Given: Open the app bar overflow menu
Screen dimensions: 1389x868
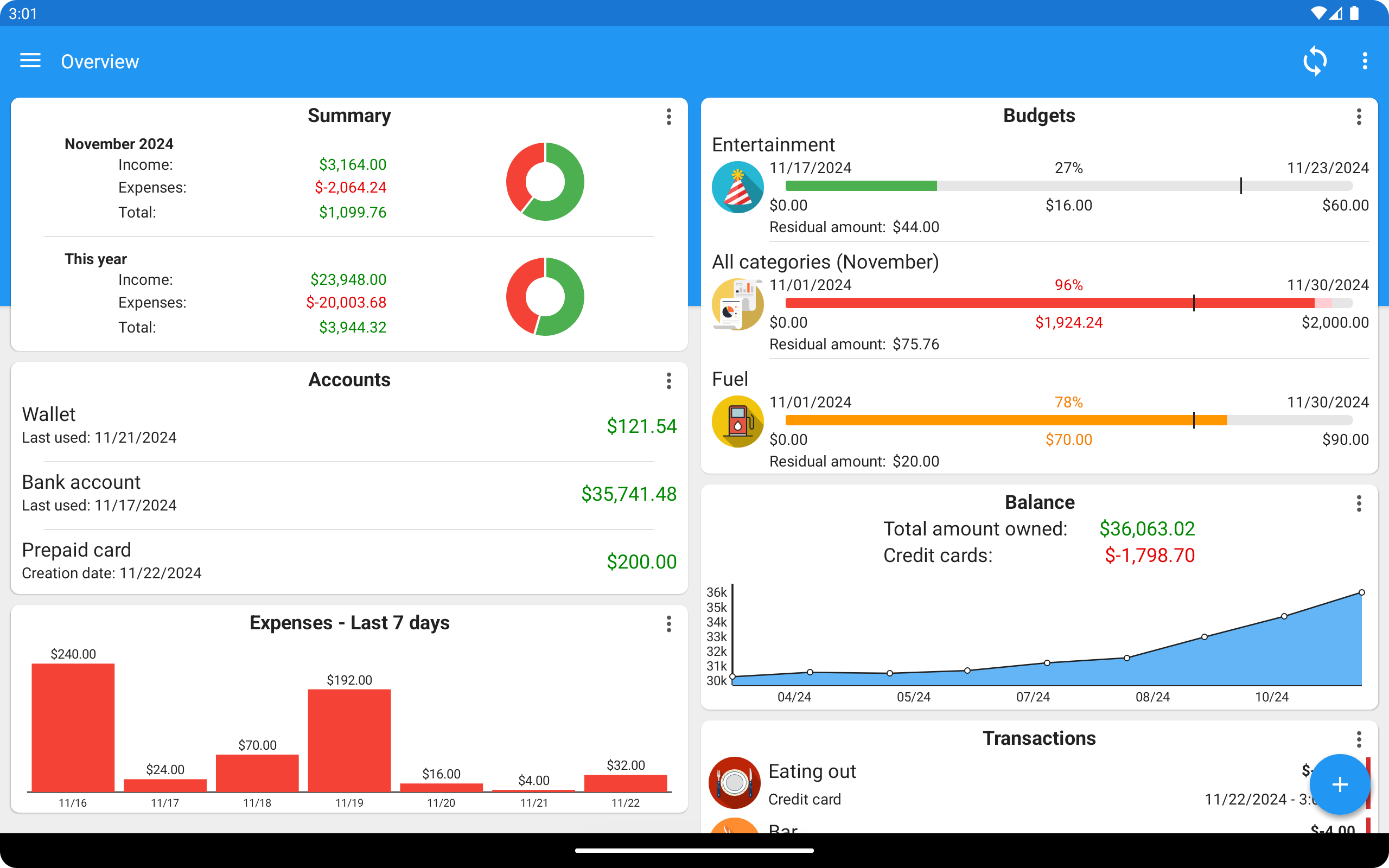Looking at the screenshot, I should click(1365, 61).
